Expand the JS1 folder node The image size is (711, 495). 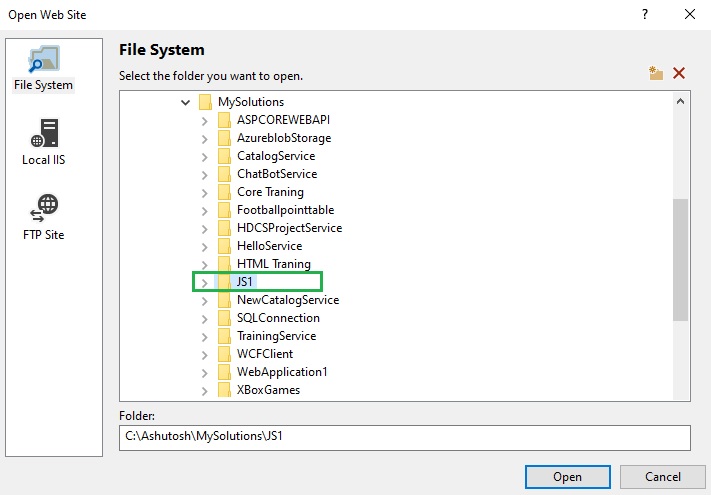tap(205, 283)
